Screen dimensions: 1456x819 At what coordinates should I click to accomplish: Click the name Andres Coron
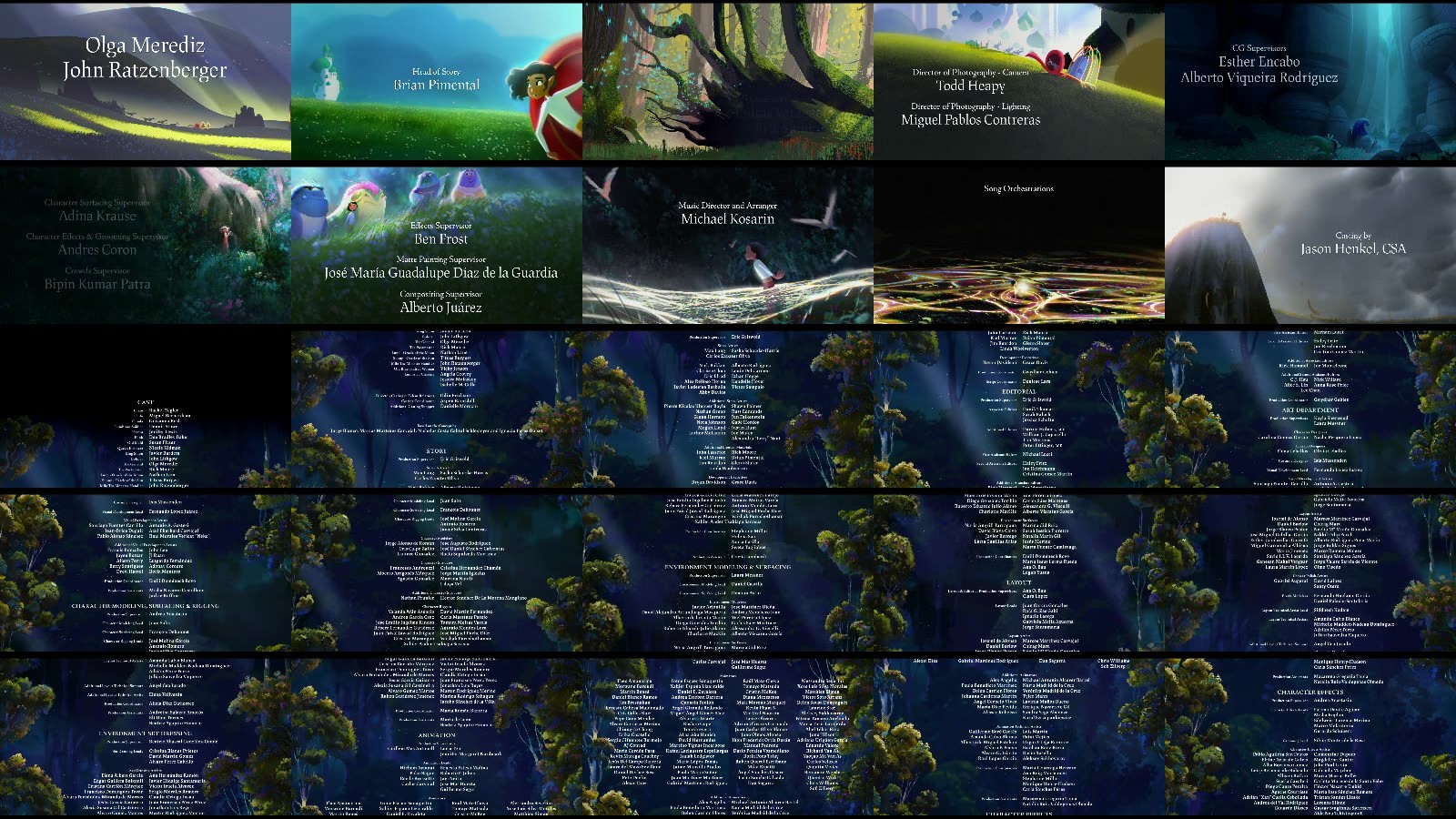pos(97,249)
